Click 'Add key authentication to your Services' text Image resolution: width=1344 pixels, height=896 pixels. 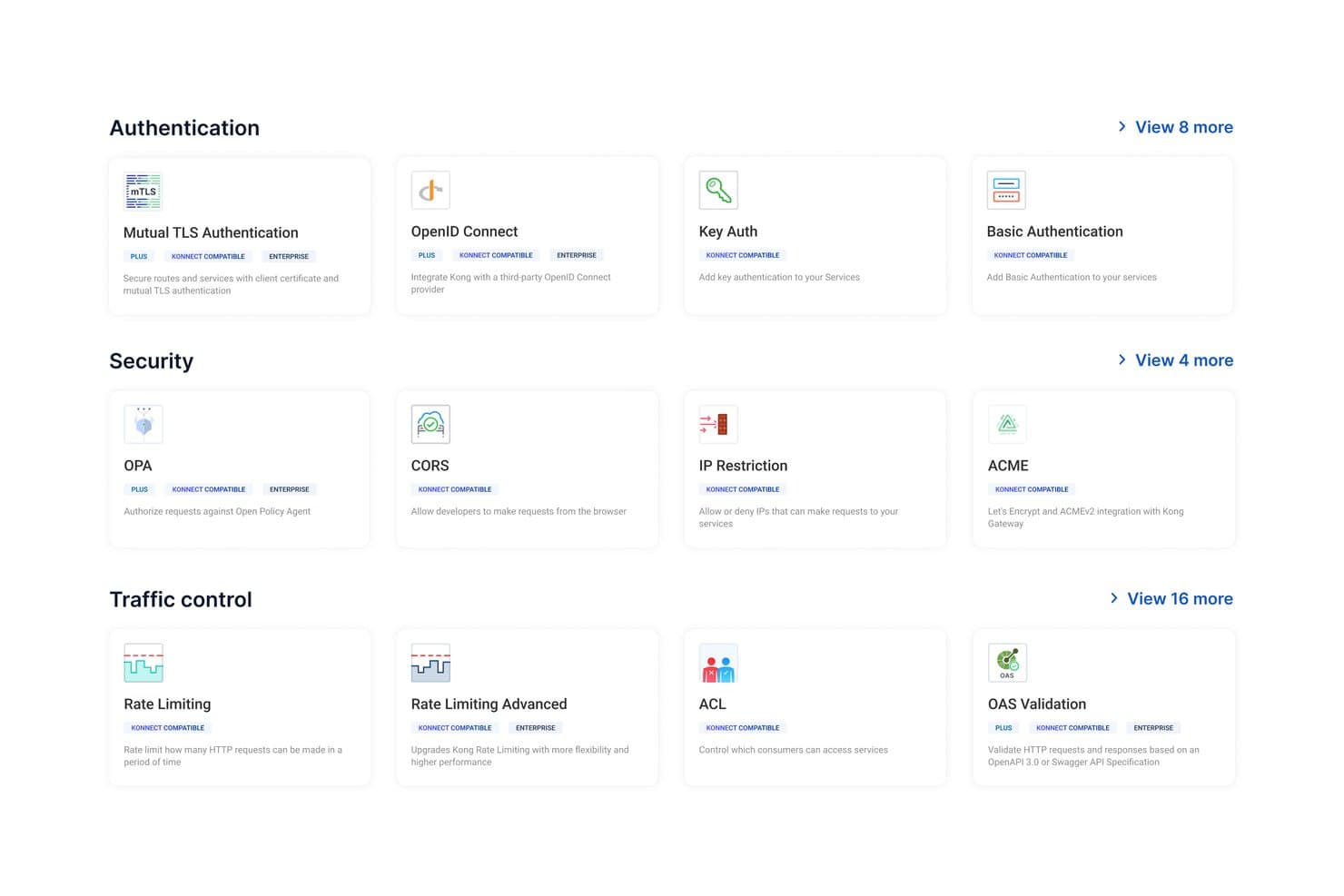pyautogui.click(x=779, y=278)
